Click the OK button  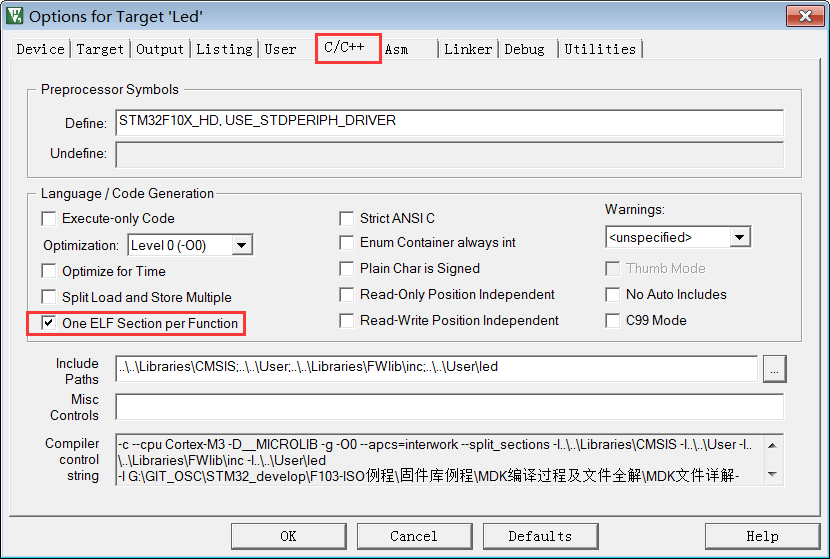[x=288, y=536]
